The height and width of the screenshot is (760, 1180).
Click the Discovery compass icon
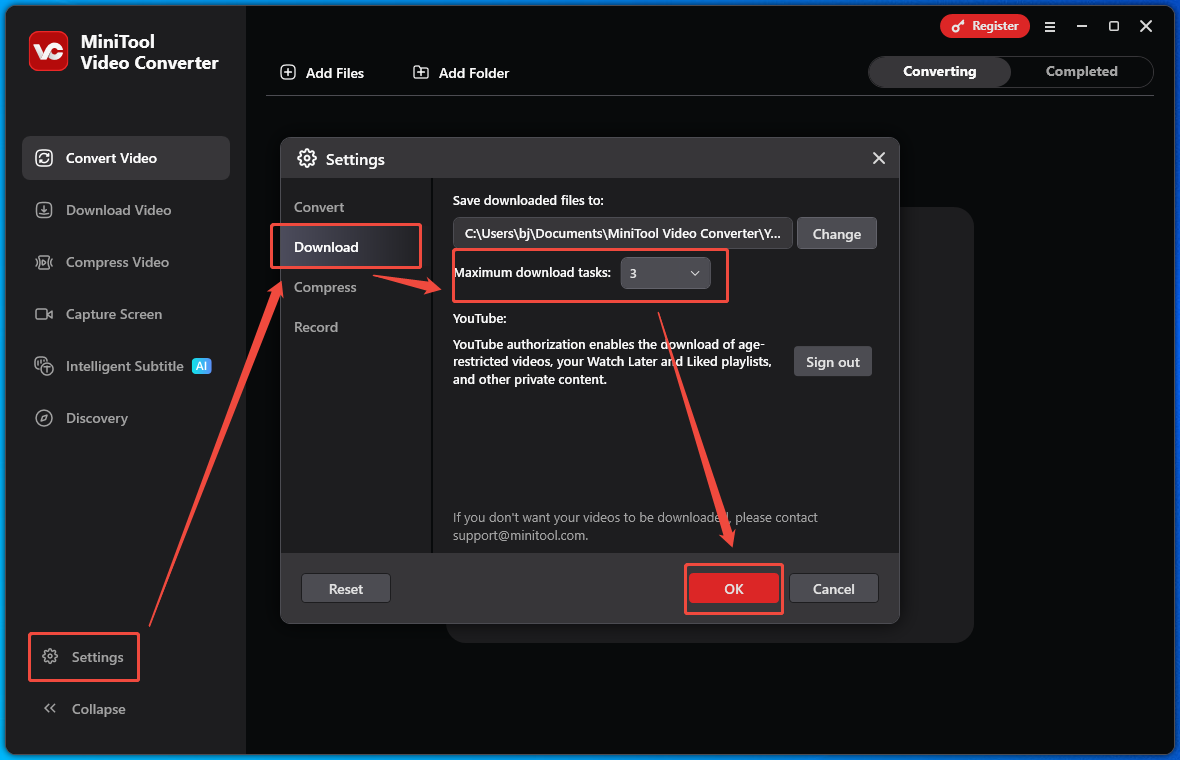tap(44, 418)
